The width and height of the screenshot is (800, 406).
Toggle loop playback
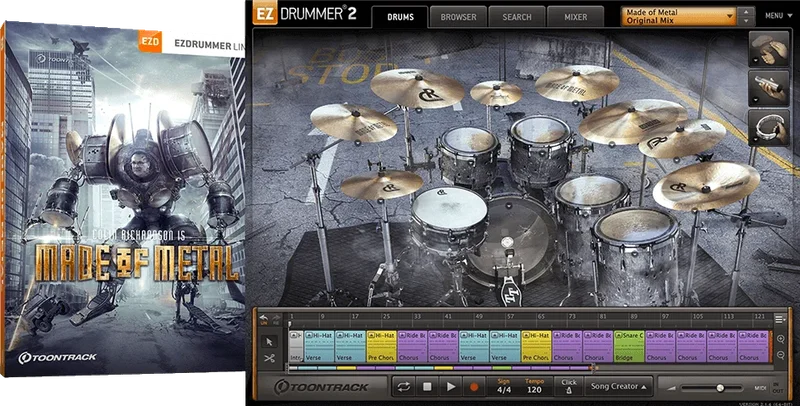pyautogui.click(x=404, y=387)
